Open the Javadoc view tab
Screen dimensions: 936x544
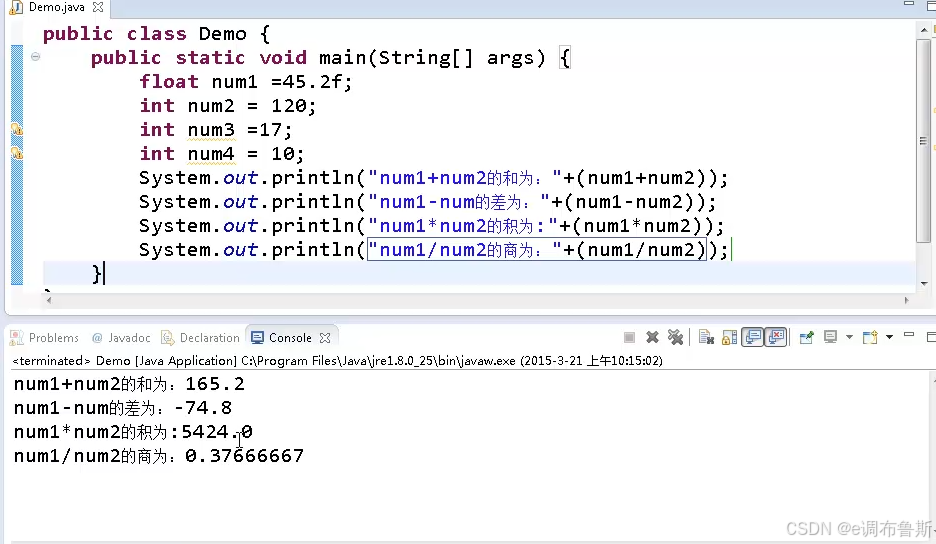pyautogui.click(x=121, y=338)
